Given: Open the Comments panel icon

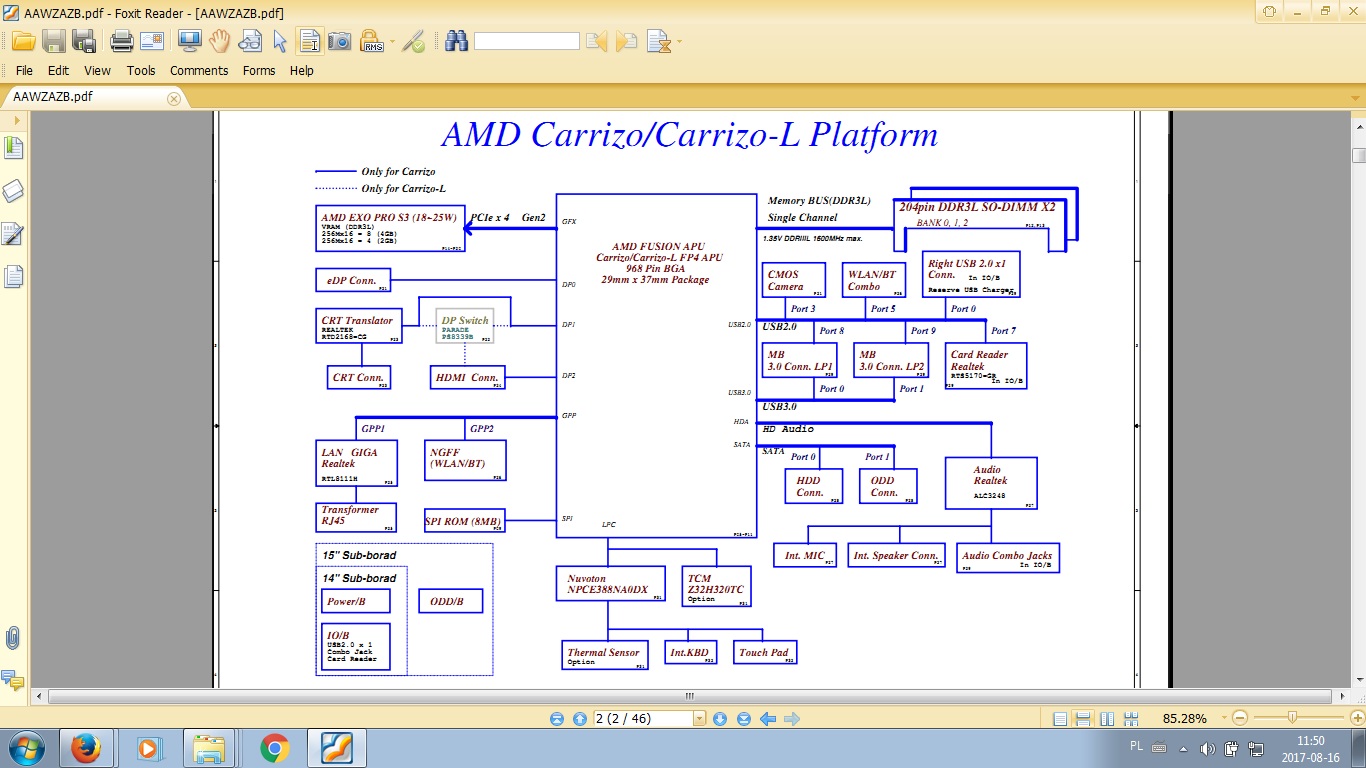Looking at the screenshot, I should point(13,680).
